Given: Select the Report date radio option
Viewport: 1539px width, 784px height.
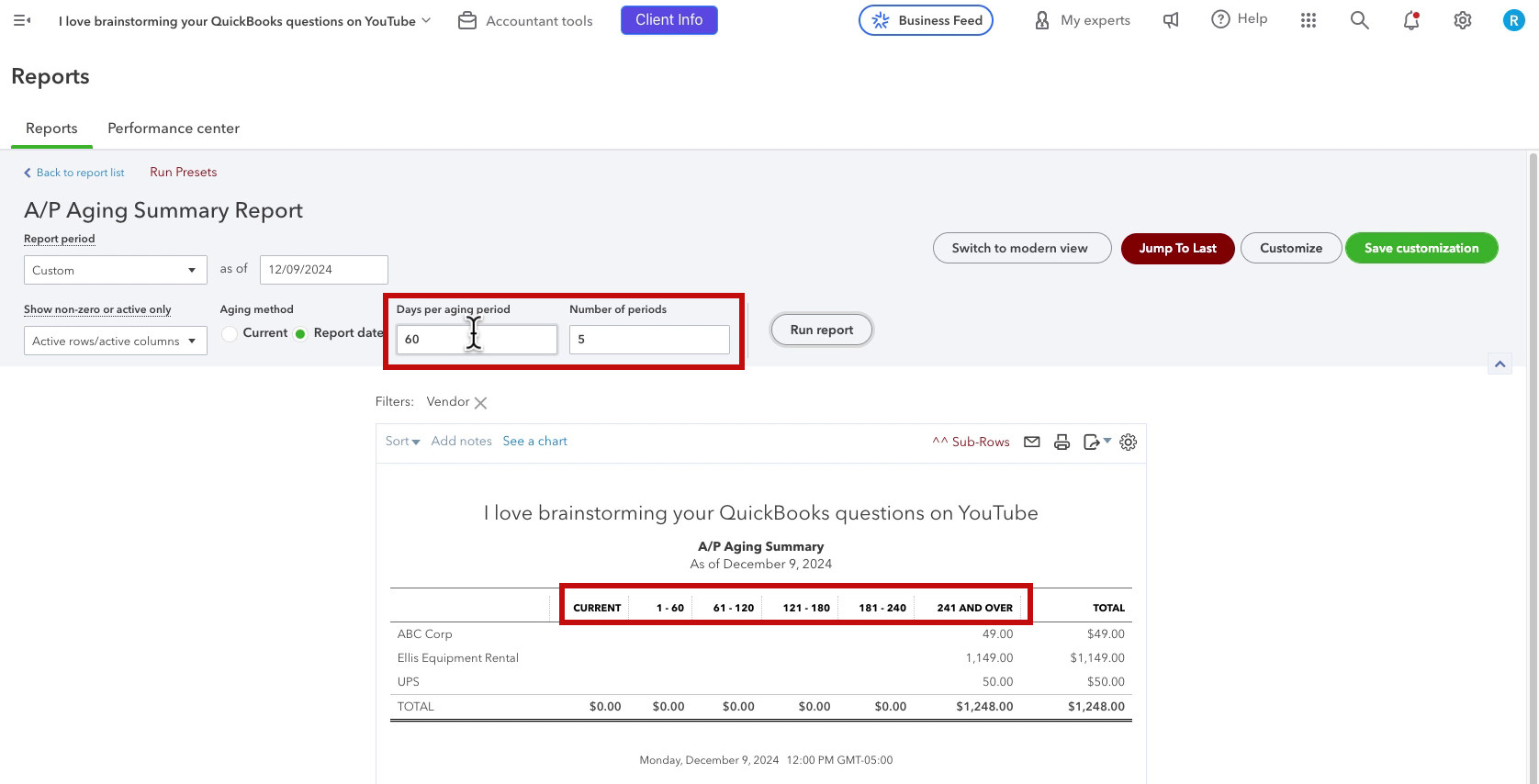Looking at the screenshot, I should click(x=300, y=333).
